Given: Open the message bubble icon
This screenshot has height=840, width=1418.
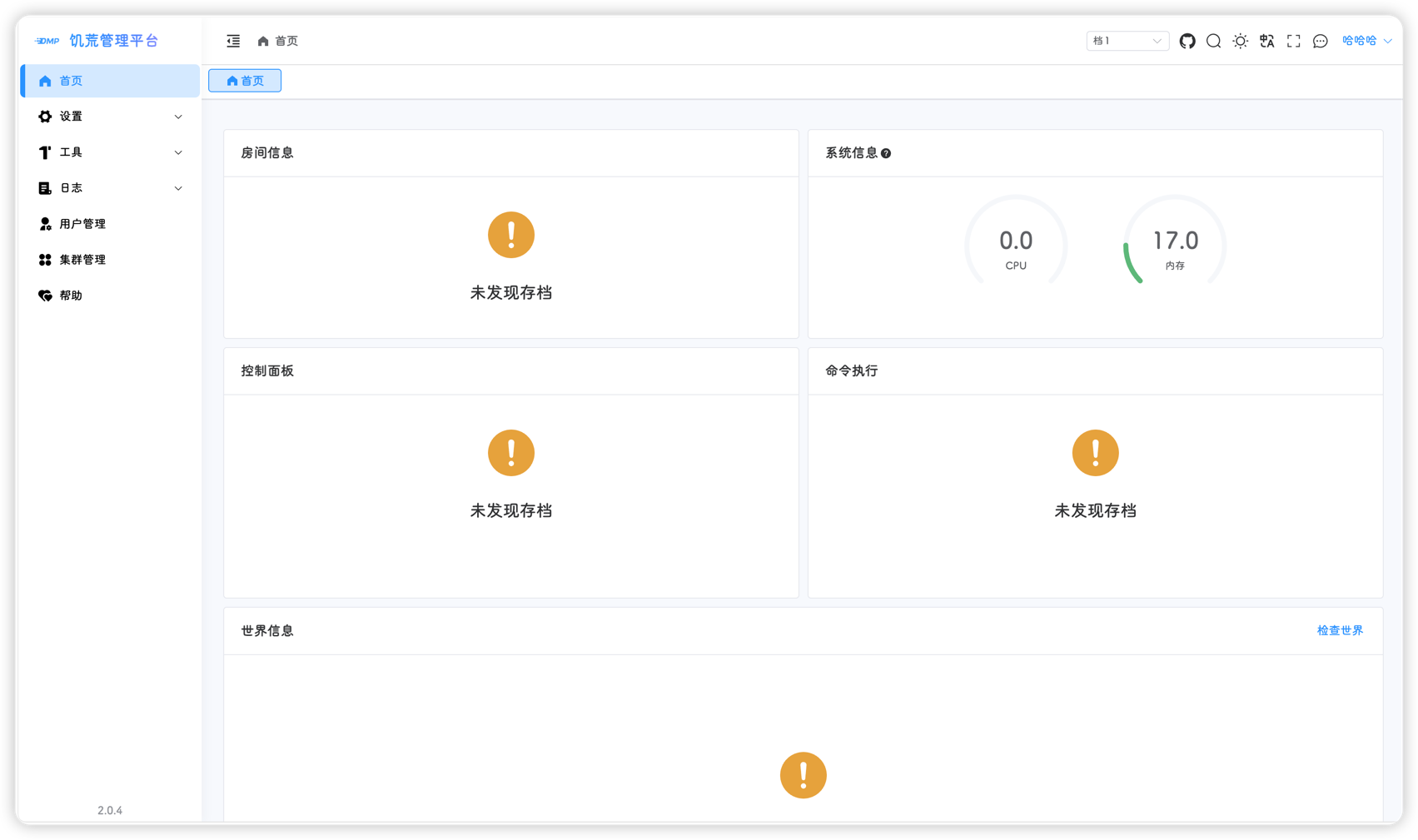Looking at the screenshot, I should click(1321, 41).
